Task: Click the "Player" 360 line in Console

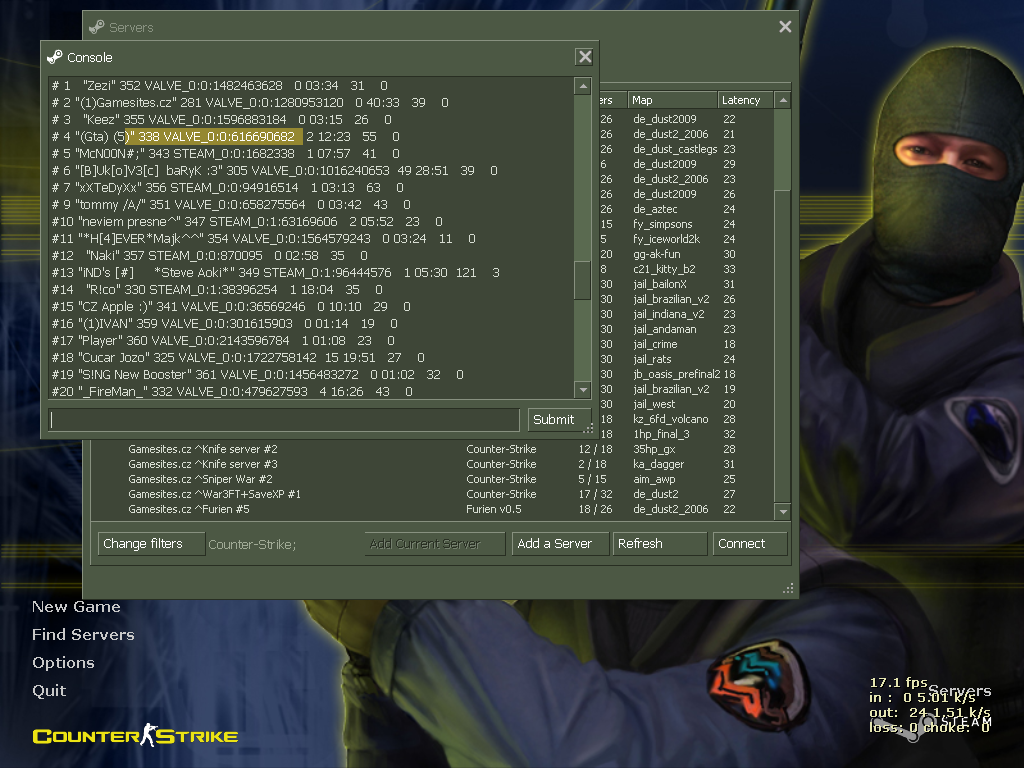Action: pos(223,340)
